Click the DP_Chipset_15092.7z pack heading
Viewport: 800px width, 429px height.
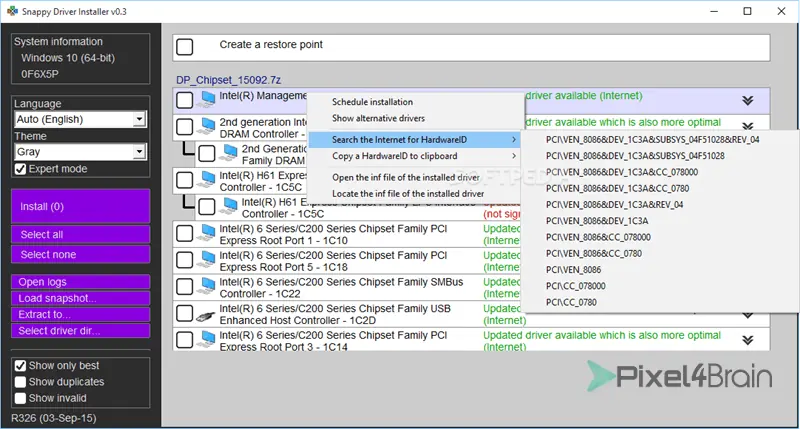click(228, 80)
